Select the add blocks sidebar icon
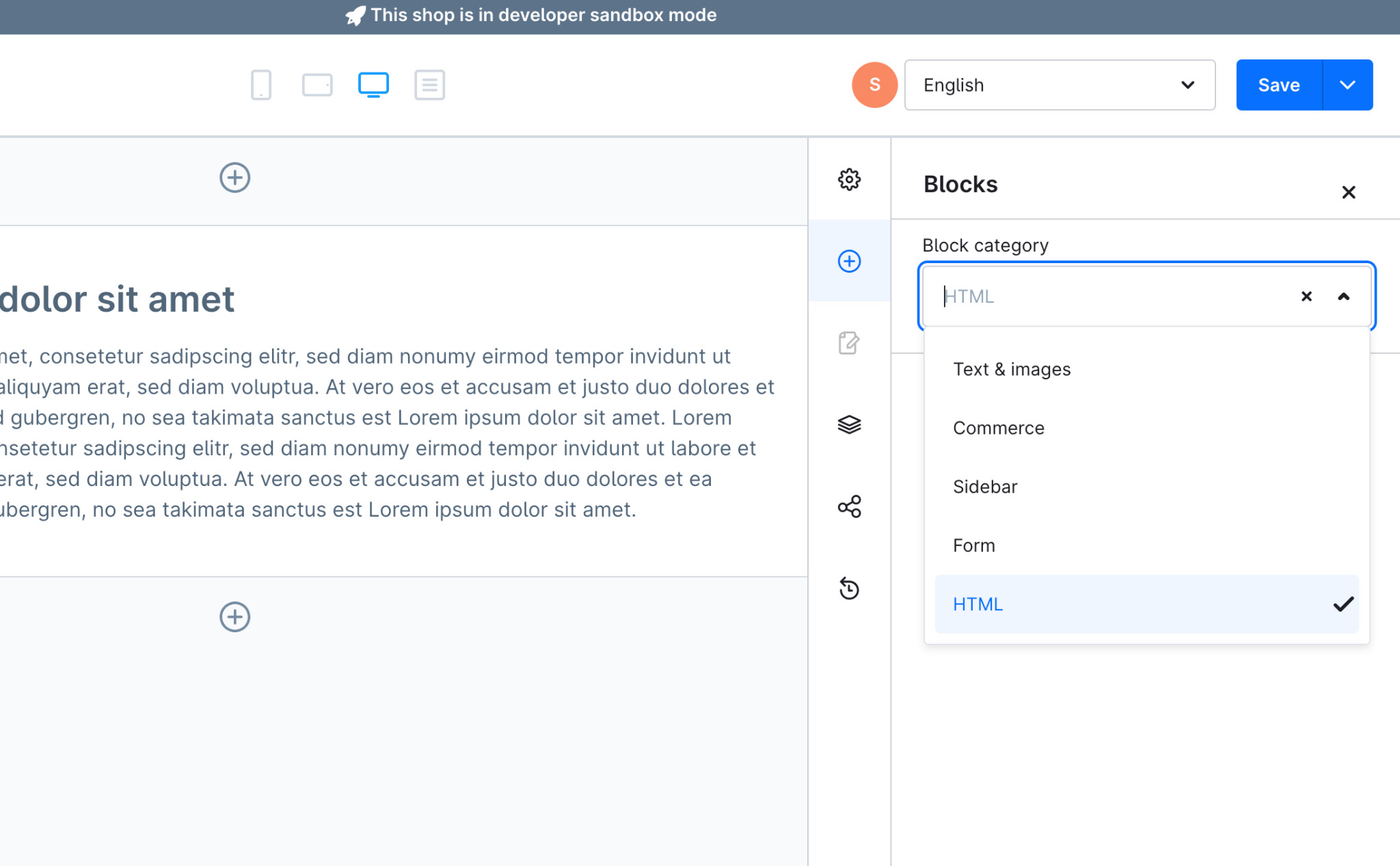This screenshot has height=866, width=1400. pyautogui.click(x=848, y=261)
